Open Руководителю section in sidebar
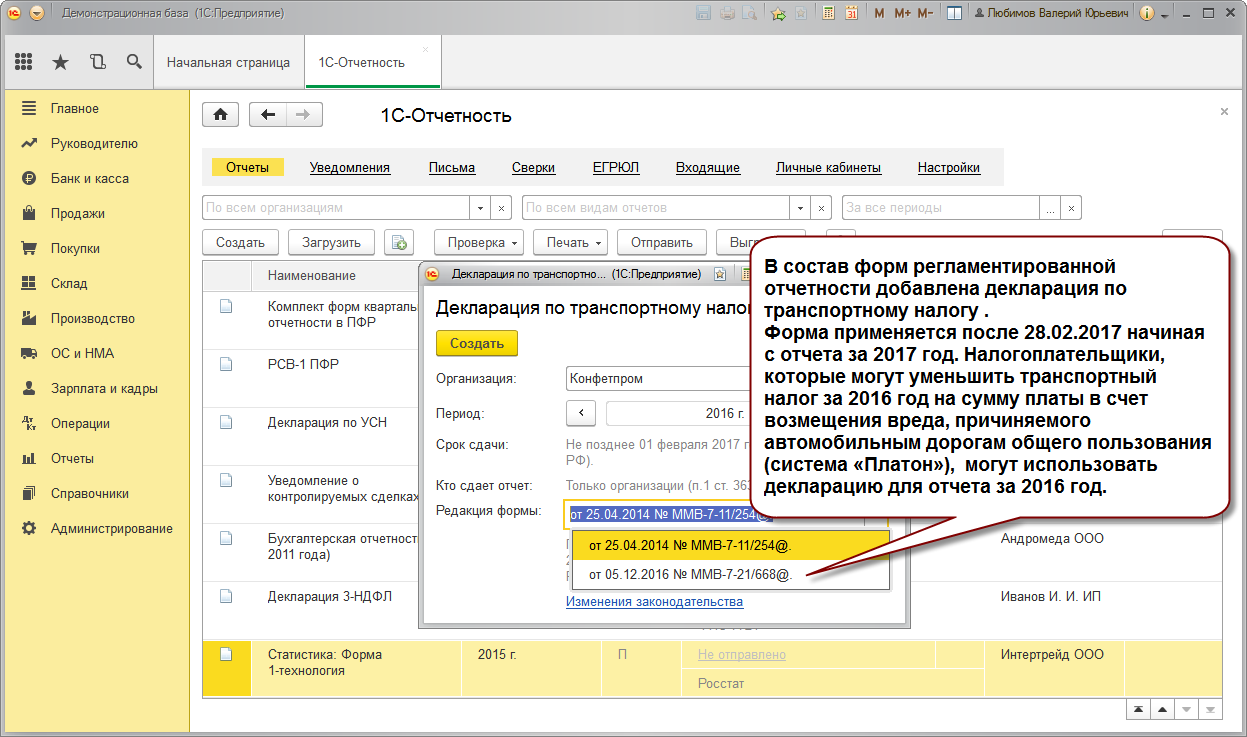 [95, 143]
